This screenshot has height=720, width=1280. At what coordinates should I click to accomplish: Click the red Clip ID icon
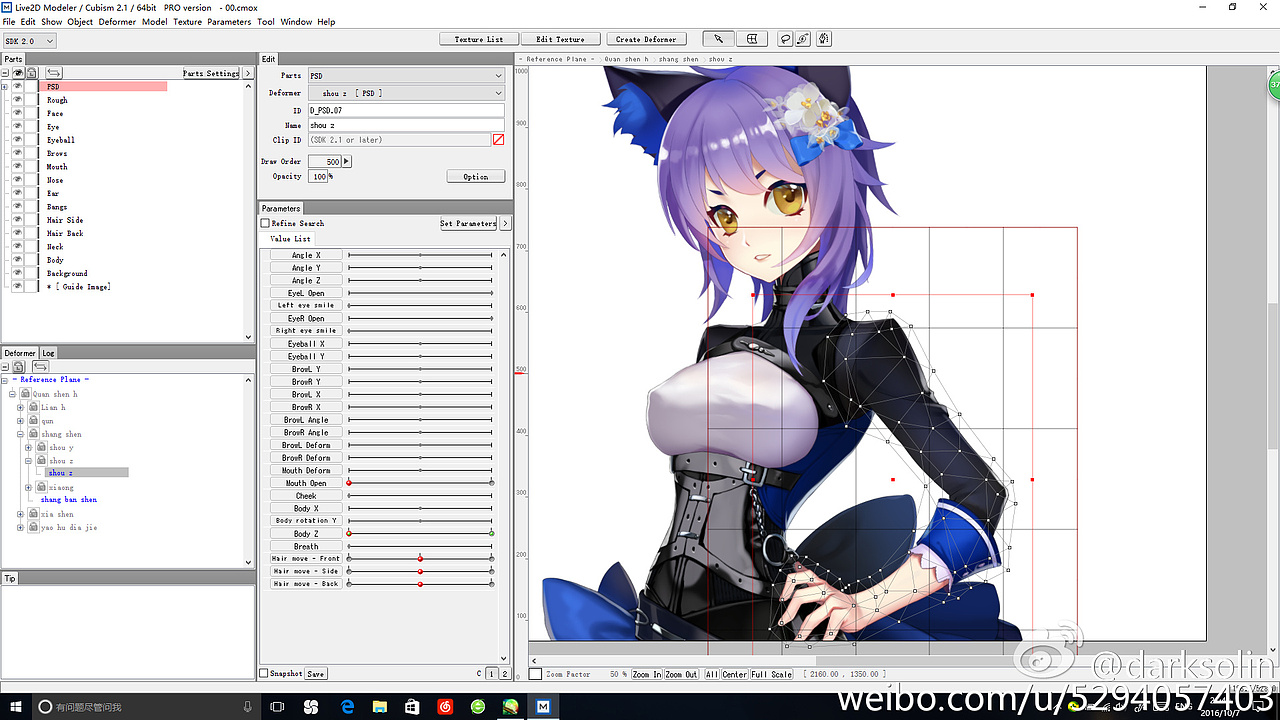pos(498,140)
